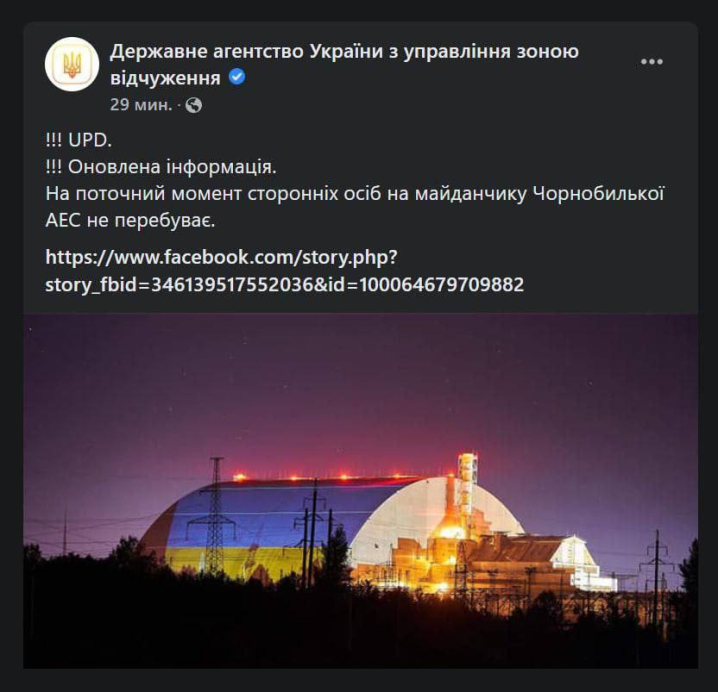
Task: Click the globe public-audience icon
Action: 194,105
